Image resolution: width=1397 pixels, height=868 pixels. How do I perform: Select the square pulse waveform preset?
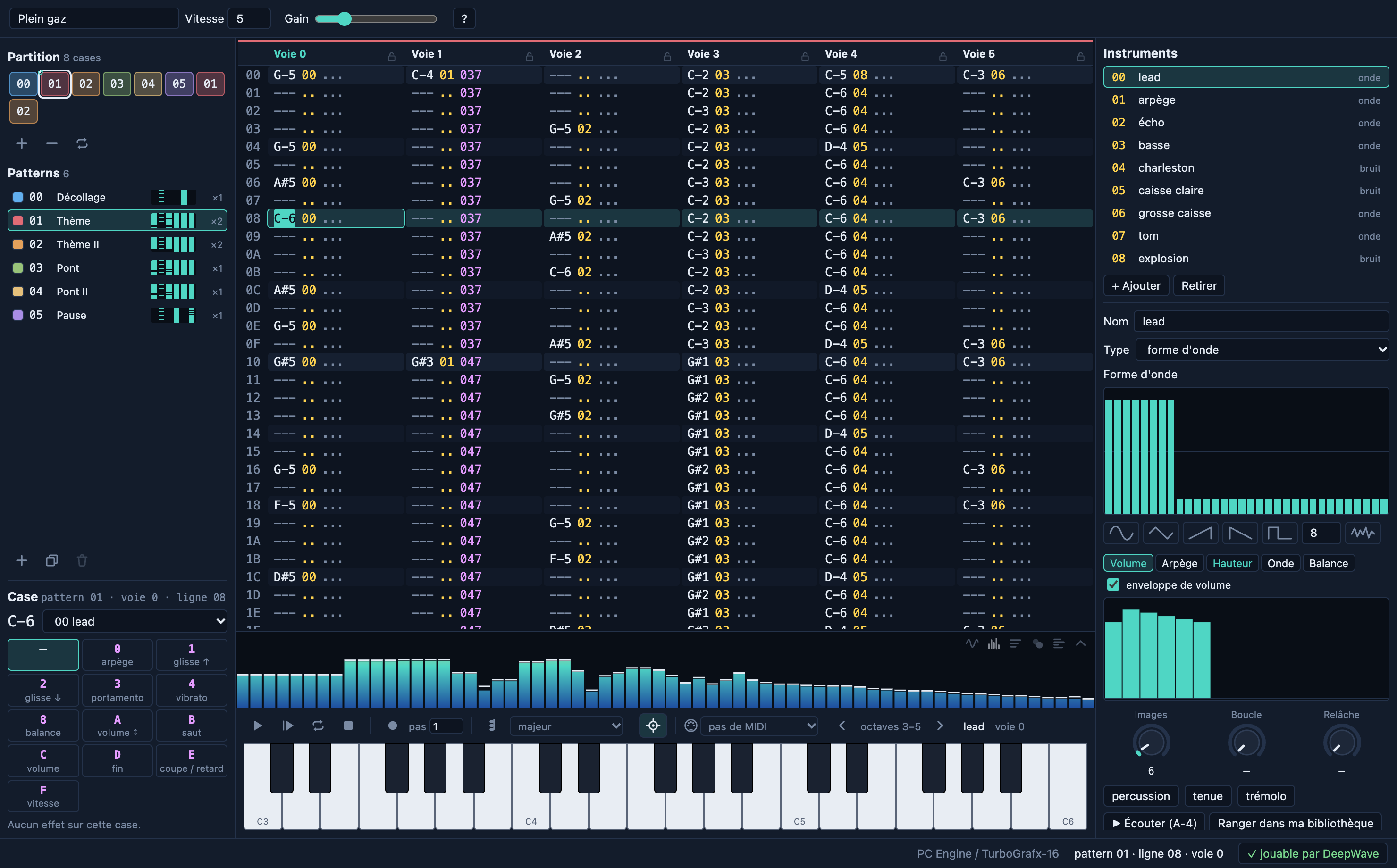point(1279,534)
